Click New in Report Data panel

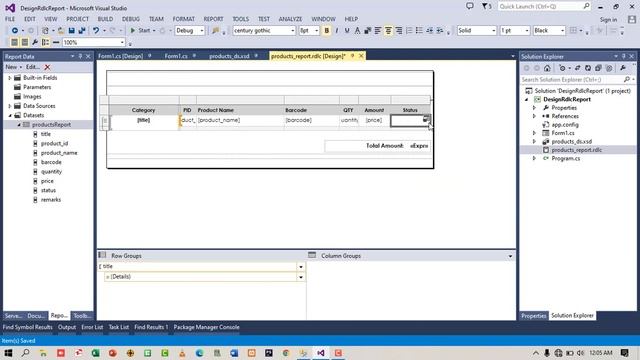[11, 67]
